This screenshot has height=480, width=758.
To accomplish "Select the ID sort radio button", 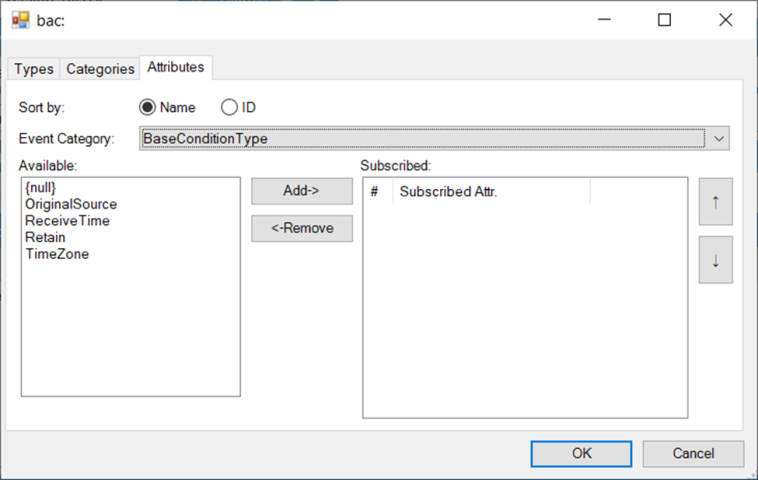I will point(229,107).
